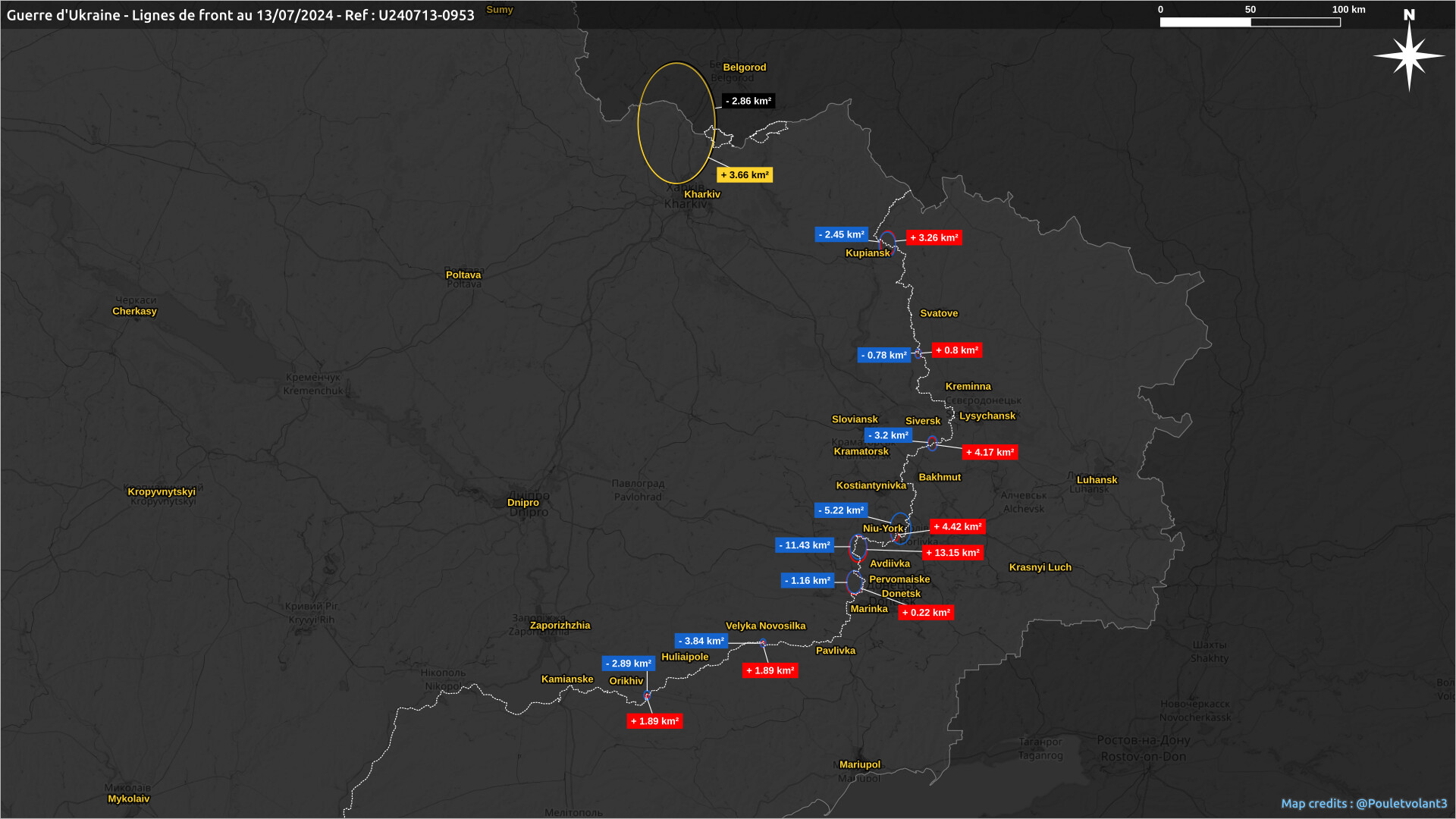Viewport: 1456px width, 819px height.
Task: Click the red + 3.26 km² label near Kupiansk
Action: (934, 237)
